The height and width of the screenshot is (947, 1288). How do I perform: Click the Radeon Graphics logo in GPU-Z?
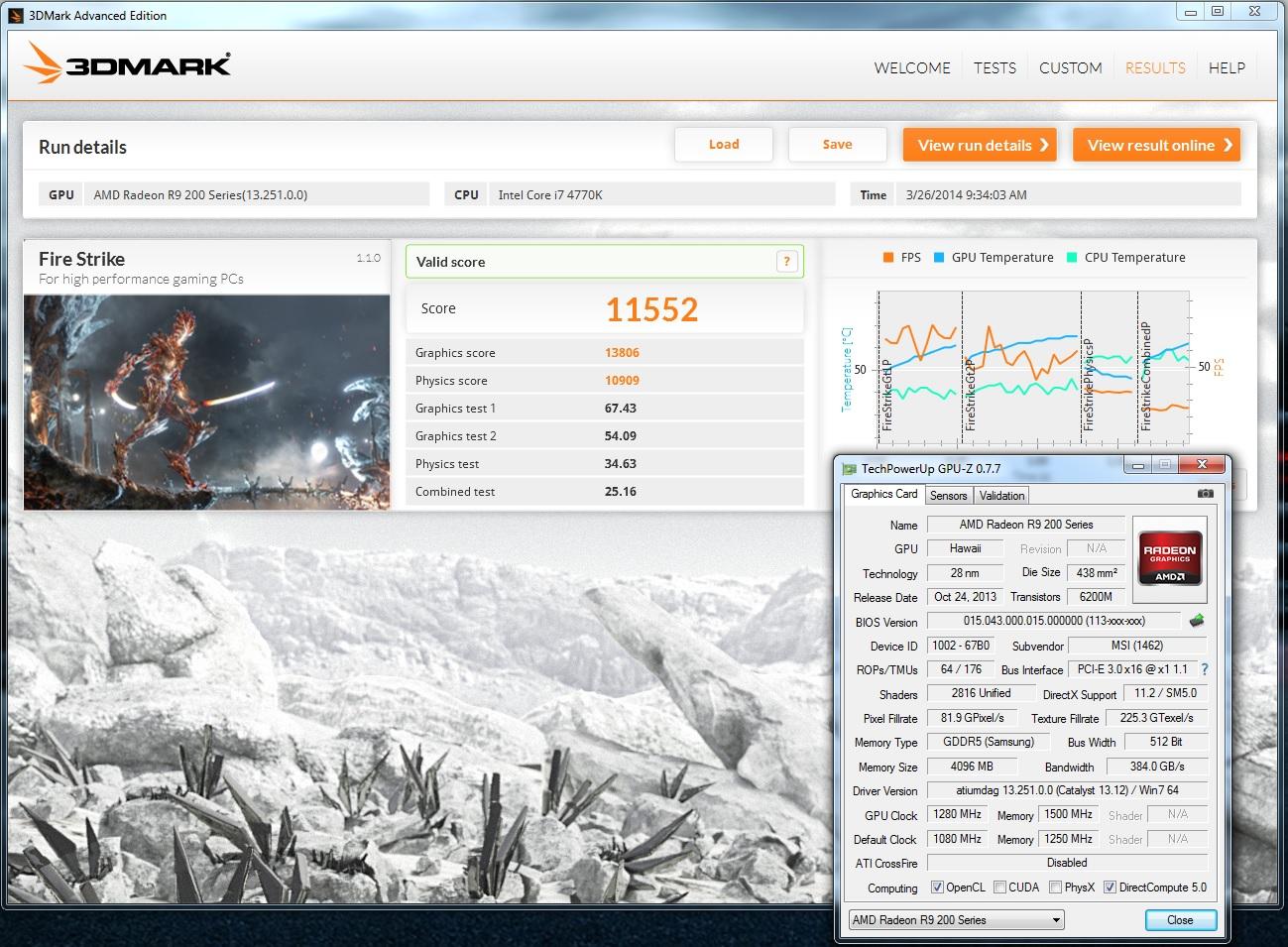(1170, 559)
